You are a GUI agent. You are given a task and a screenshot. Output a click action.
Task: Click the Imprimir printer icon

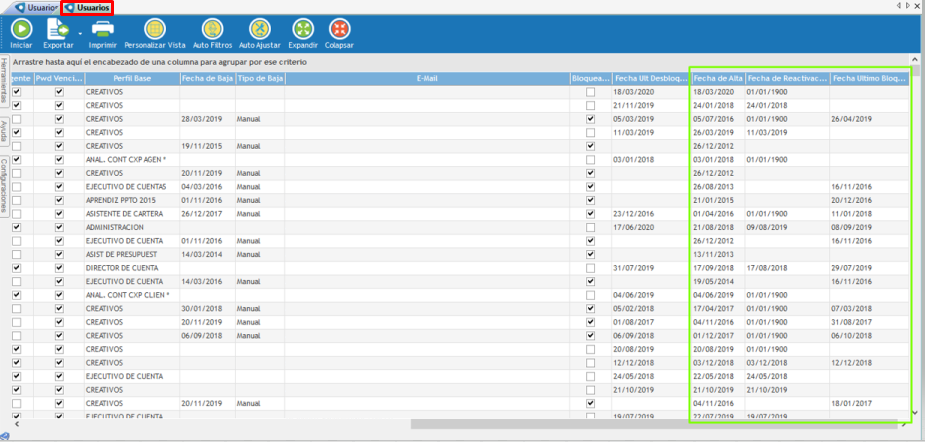pyautogui.click(x=102, y=29)
